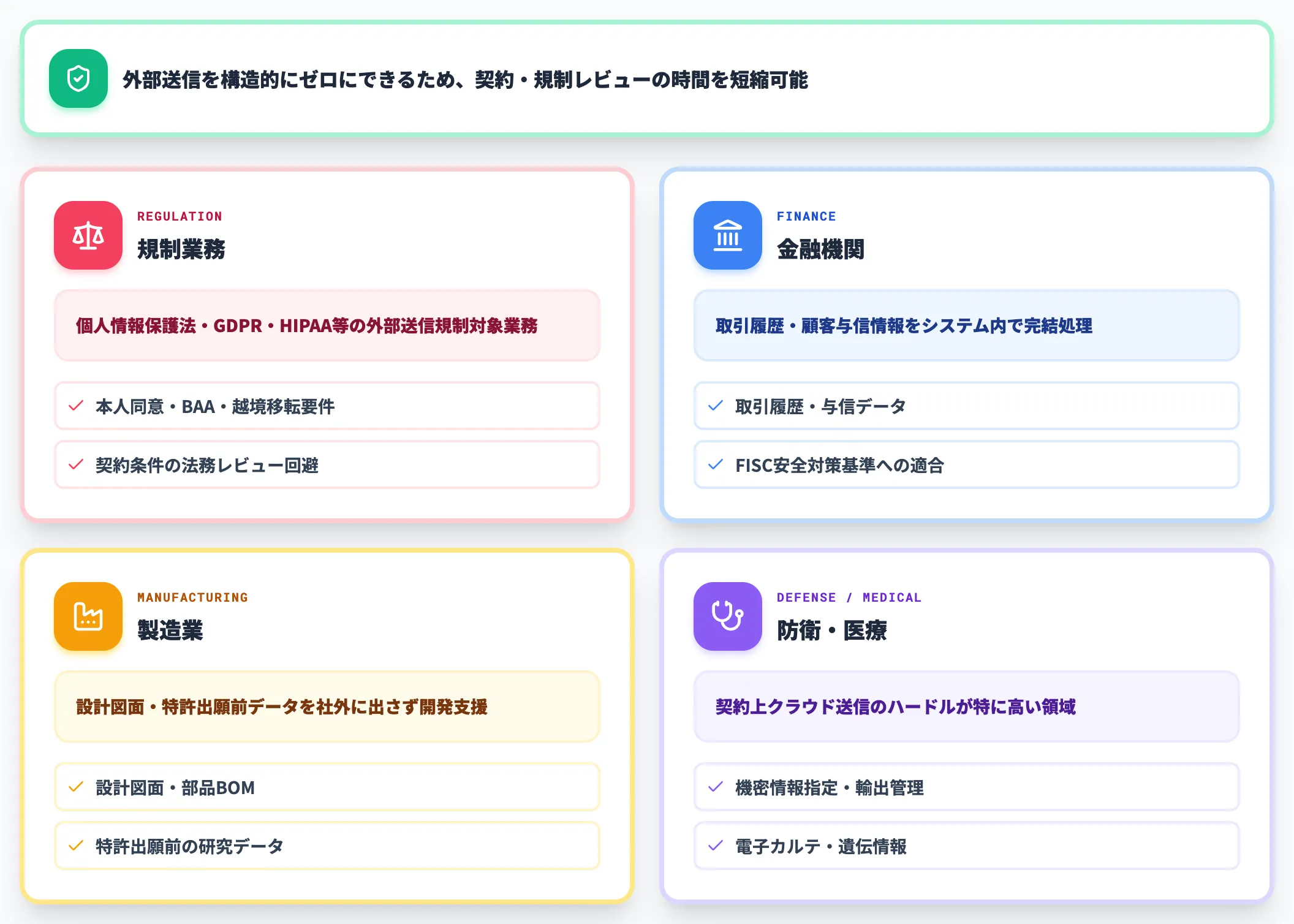Click the FISC安全対策基準への適合 text
Viewport: 1294px width, 924px height.
[x=839, y=465]
